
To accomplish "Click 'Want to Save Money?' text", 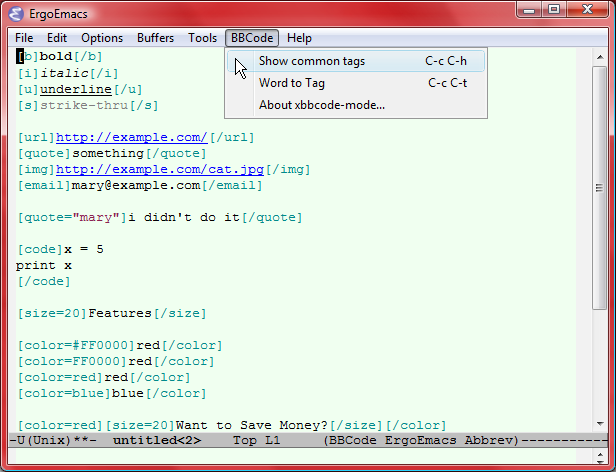I will tap(252, 425).
